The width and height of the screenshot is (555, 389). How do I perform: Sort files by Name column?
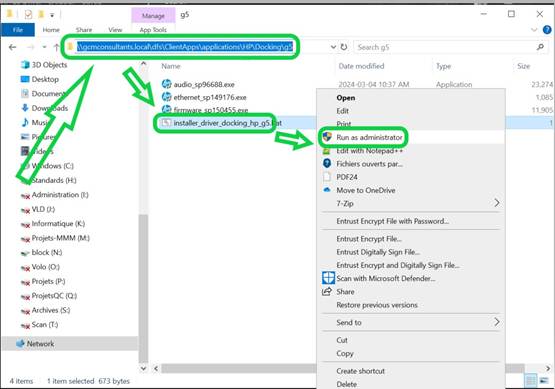(x=171, y=66)
